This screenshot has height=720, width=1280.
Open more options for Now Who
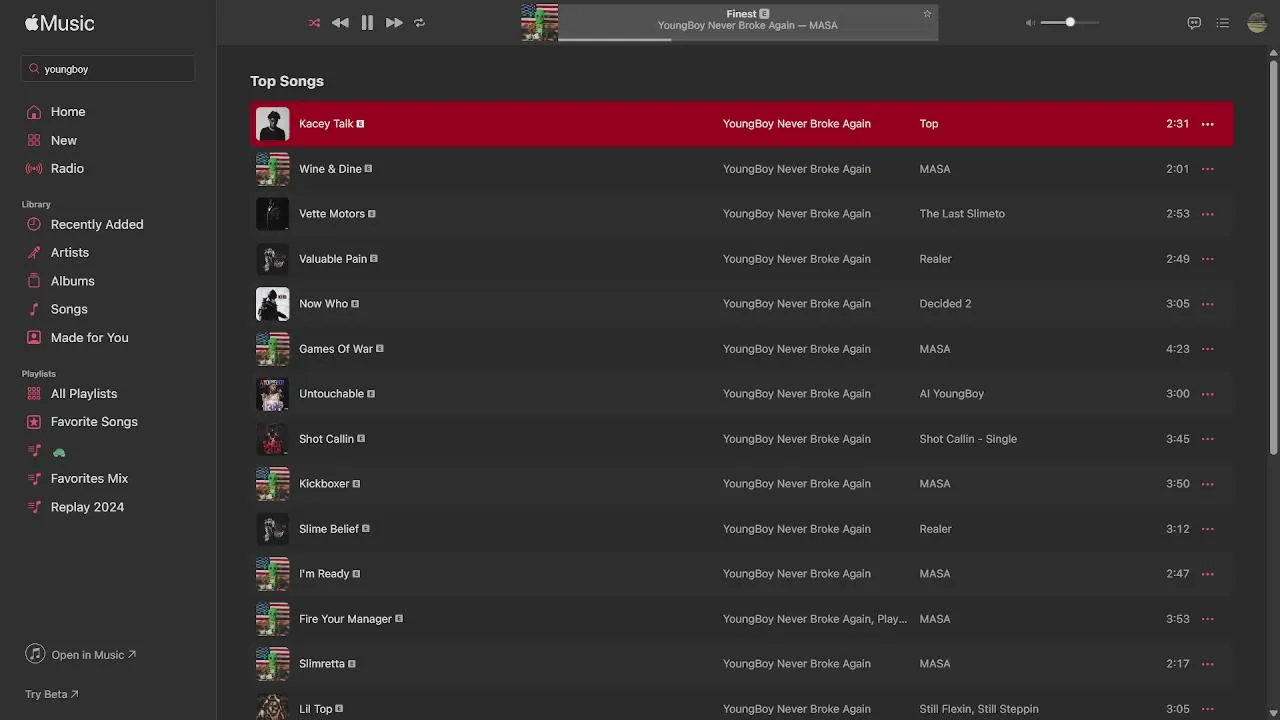(x=1207, y=304)
